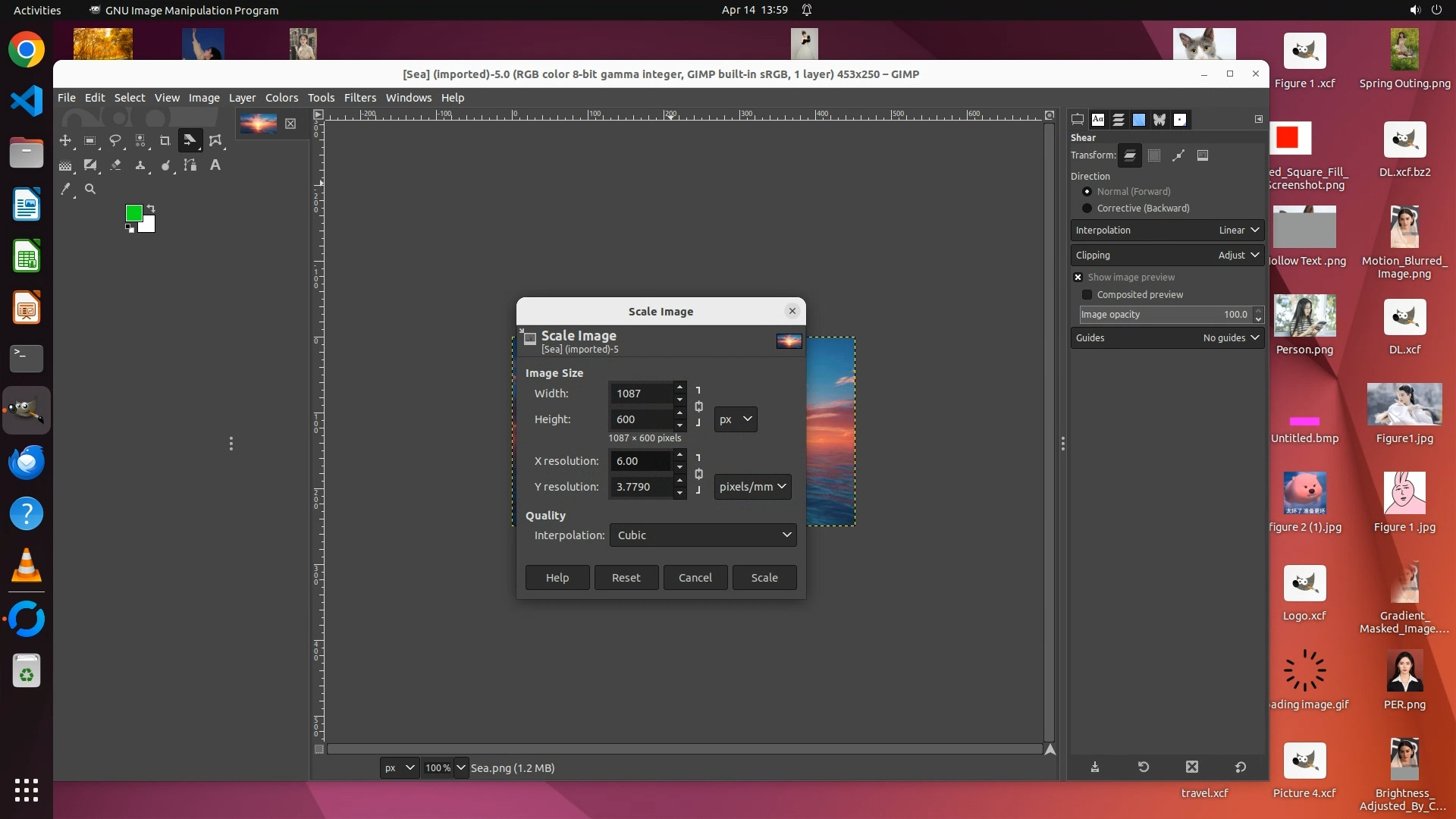Set Transform target to Path

tap(1178, 155)
